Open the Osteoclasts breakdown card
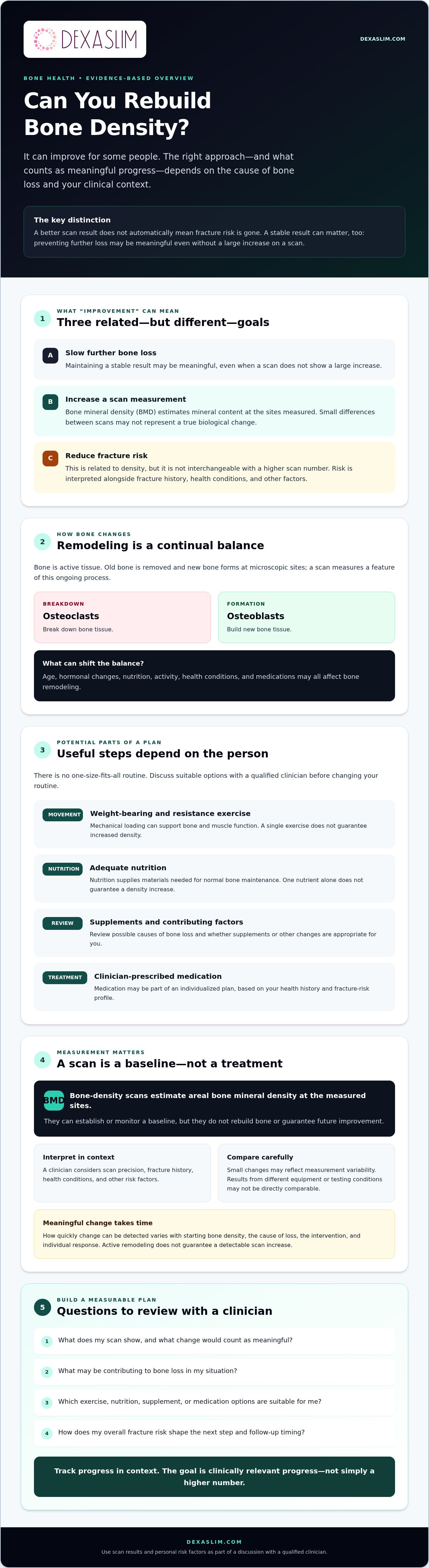 pyautogui.click(x=123, y=617)
